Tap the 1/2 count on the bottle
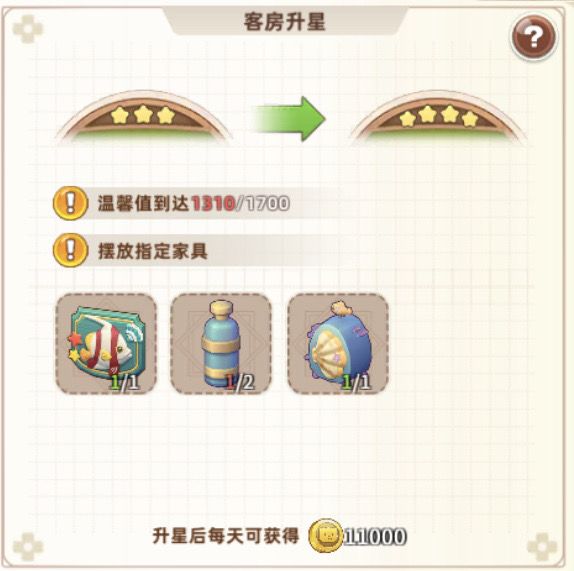Screen dimensions: 574x571 tap(240, 382)
